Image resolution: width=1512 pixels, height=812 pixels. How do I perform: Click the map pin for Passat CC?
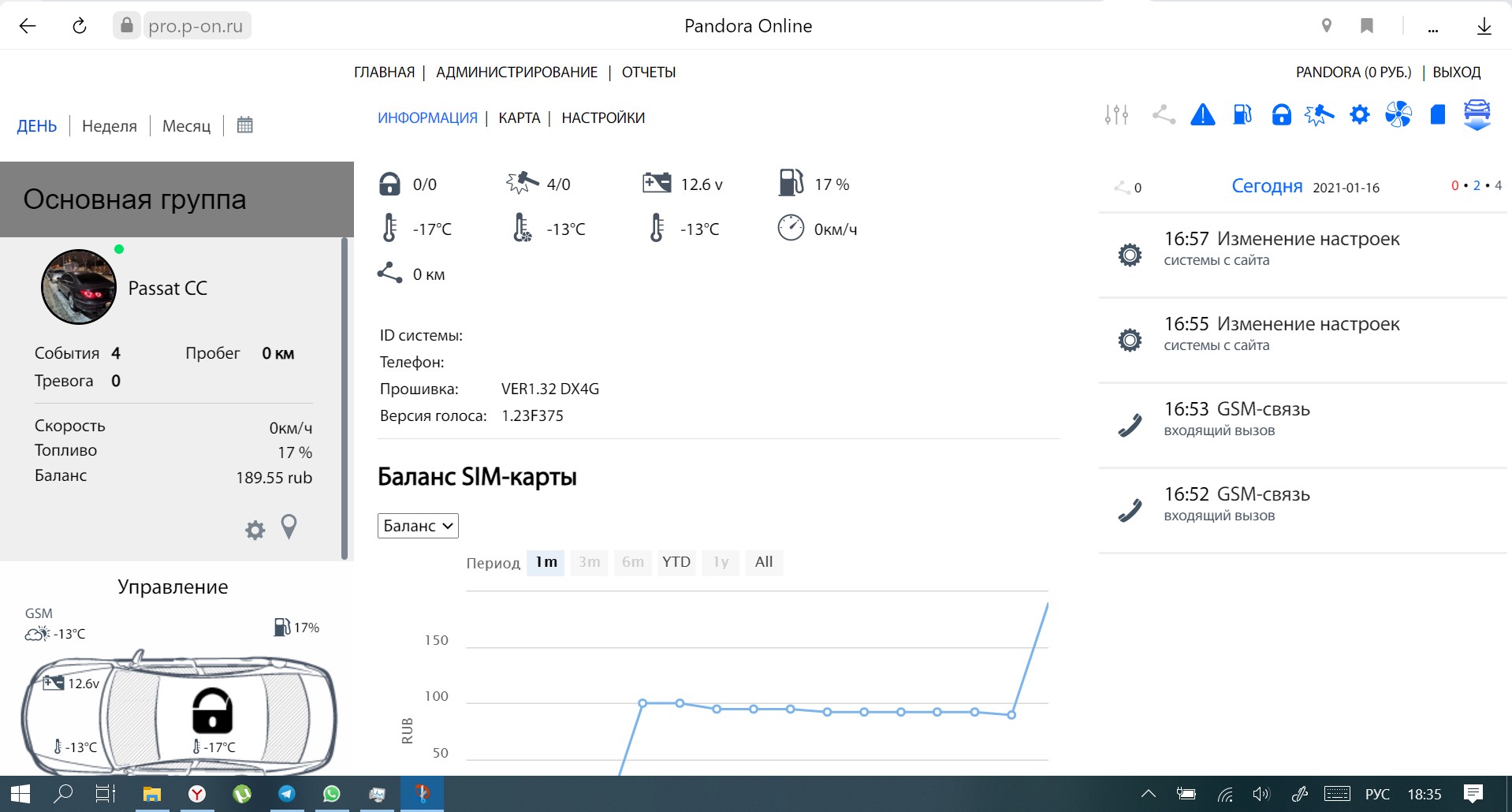click(289, 527)
